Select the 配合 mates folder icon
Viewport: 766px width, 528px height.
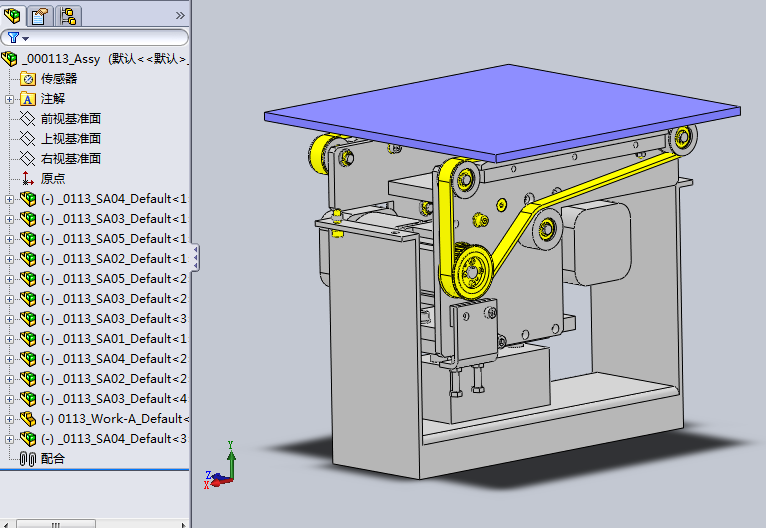tap(28, 458)
